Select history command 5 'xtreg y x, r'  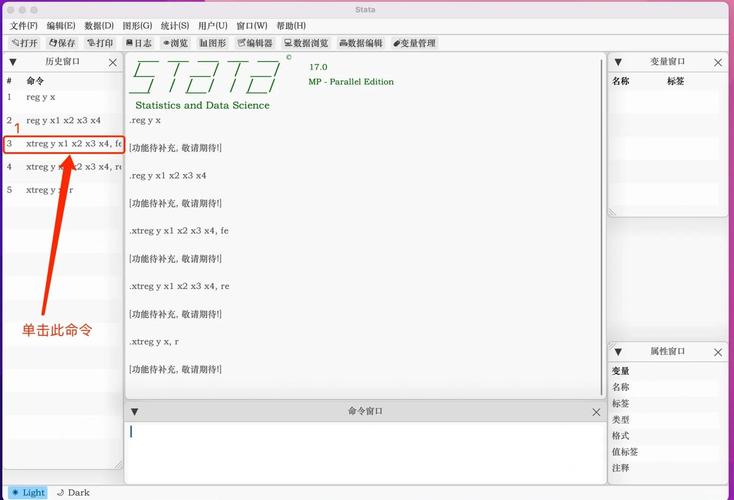63,190
